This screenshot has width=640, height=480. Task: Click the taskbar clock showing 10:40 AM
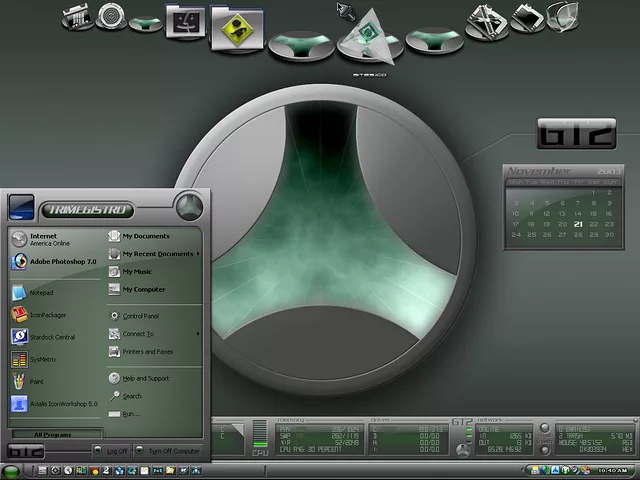[613, 470]
